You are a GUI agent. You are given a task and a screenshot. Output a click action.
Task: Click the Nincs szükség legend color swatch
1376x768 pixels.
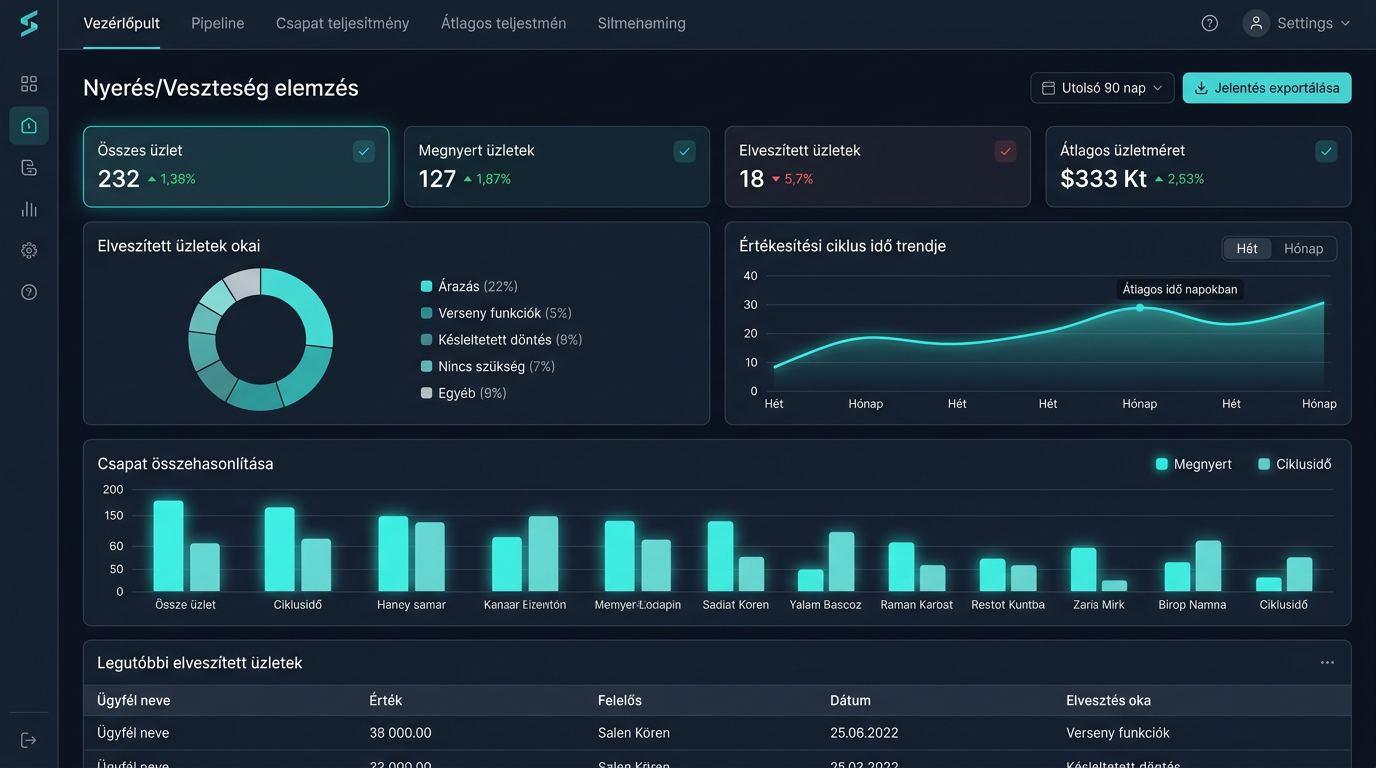[427, 367]
